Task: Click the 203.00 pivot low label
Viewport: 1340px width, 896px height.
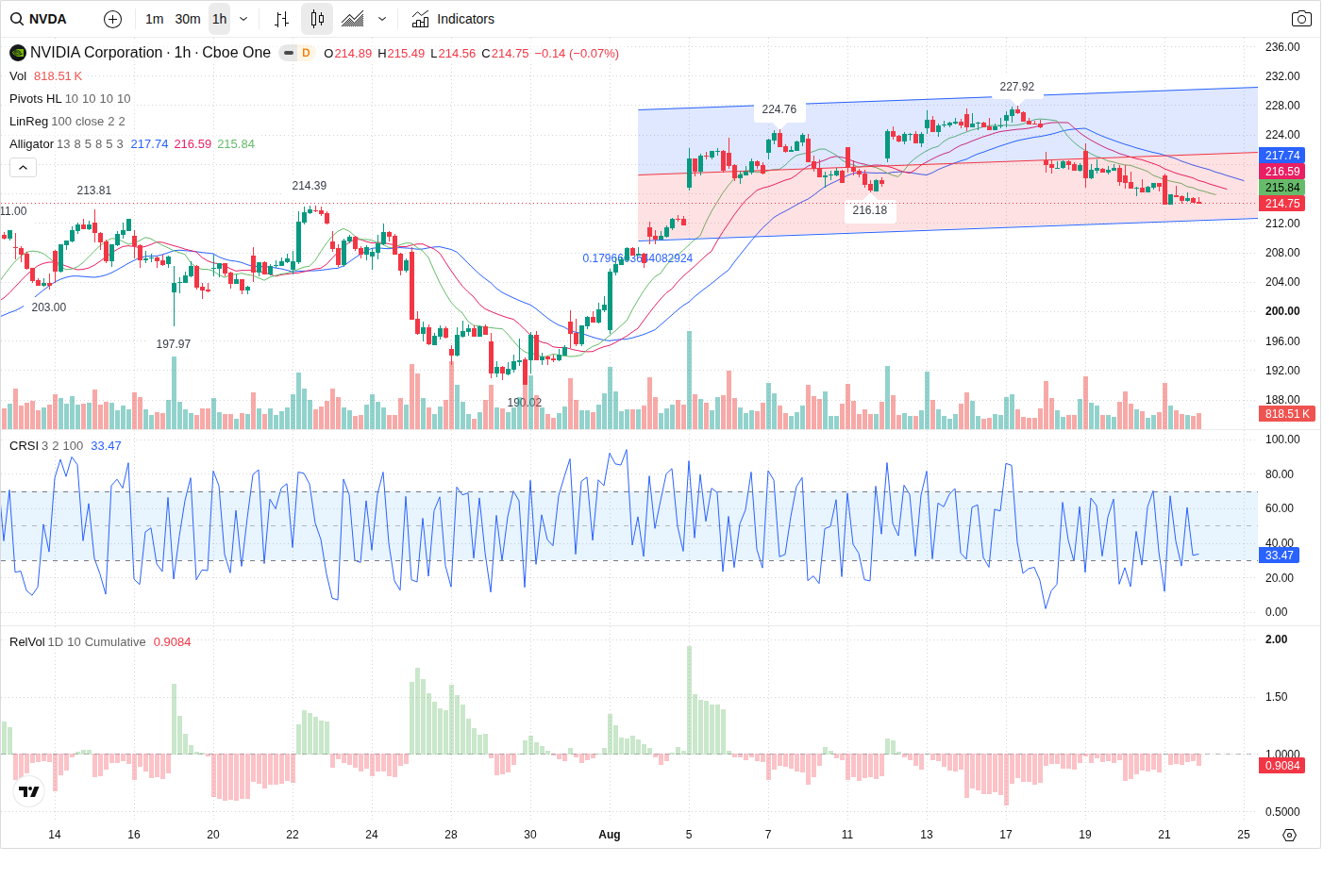Action: pos(49,307)
